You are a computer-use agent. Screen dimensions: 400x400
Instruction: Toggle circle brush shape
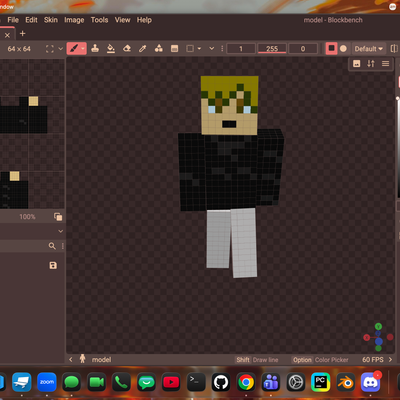pyautogui.click(x=343, y=49)
